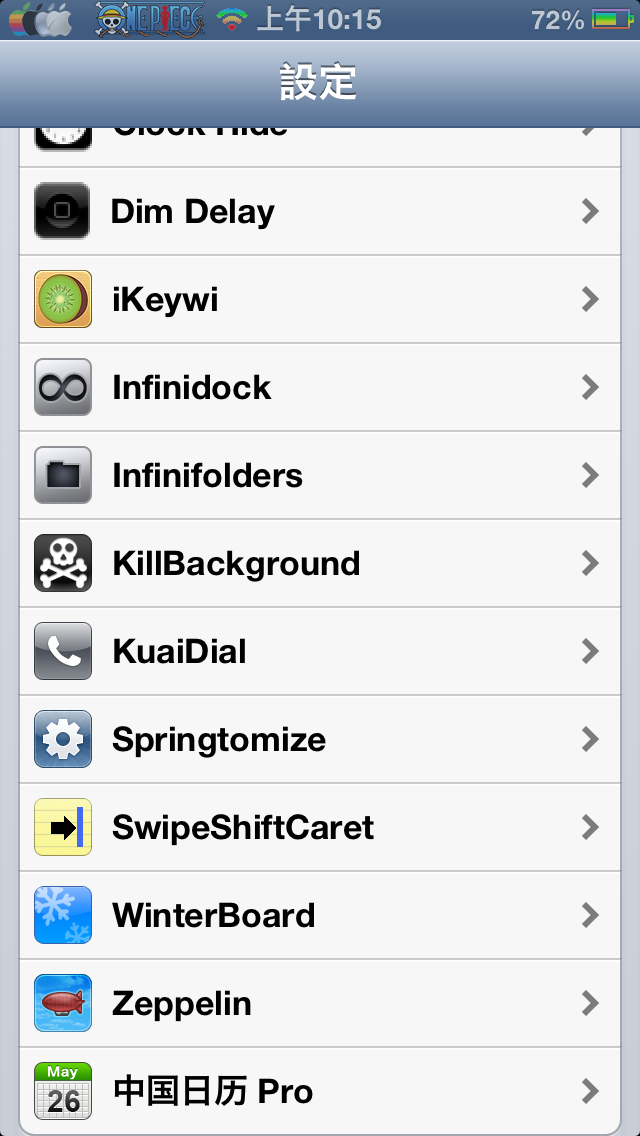Select the Zeppelin label text
Viewport: 640px width, 1136px height.
click(181, 1004)
